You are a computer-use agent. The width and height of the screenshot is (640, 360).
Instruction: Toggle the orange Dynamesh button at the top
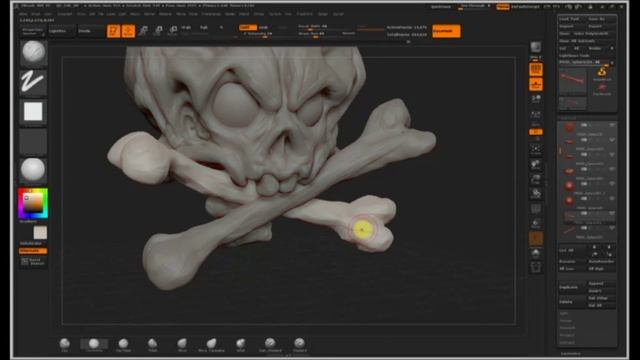pos(446,31)
